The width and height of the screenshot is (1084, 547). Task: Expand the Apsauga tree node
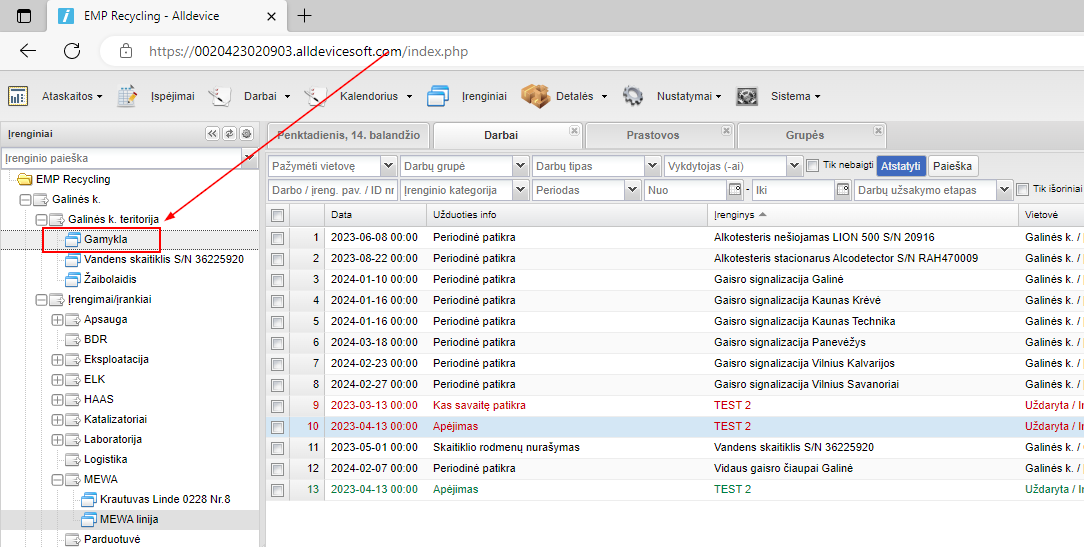57,320
